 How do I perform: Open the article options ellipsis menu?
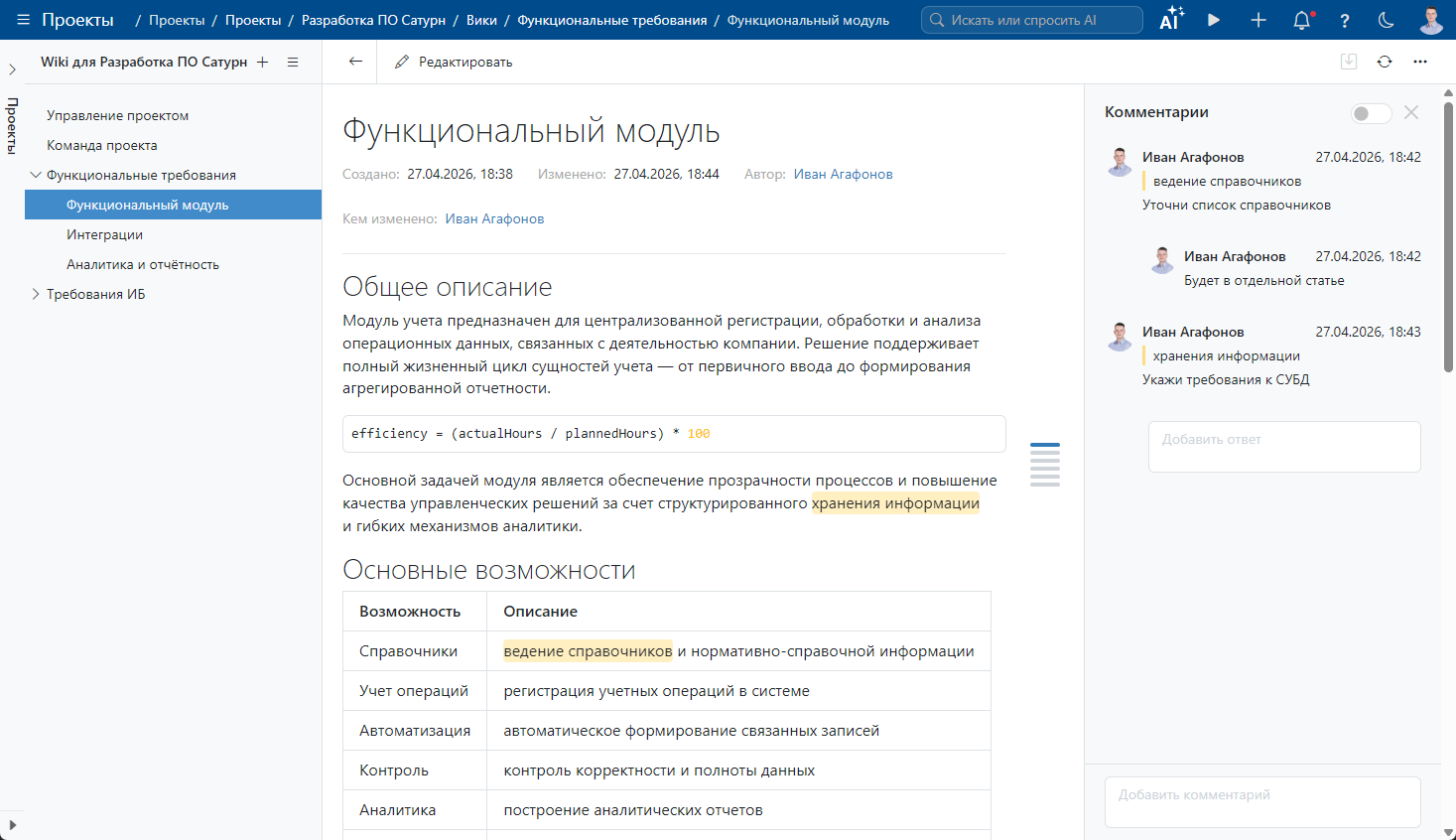[1420, 61]
